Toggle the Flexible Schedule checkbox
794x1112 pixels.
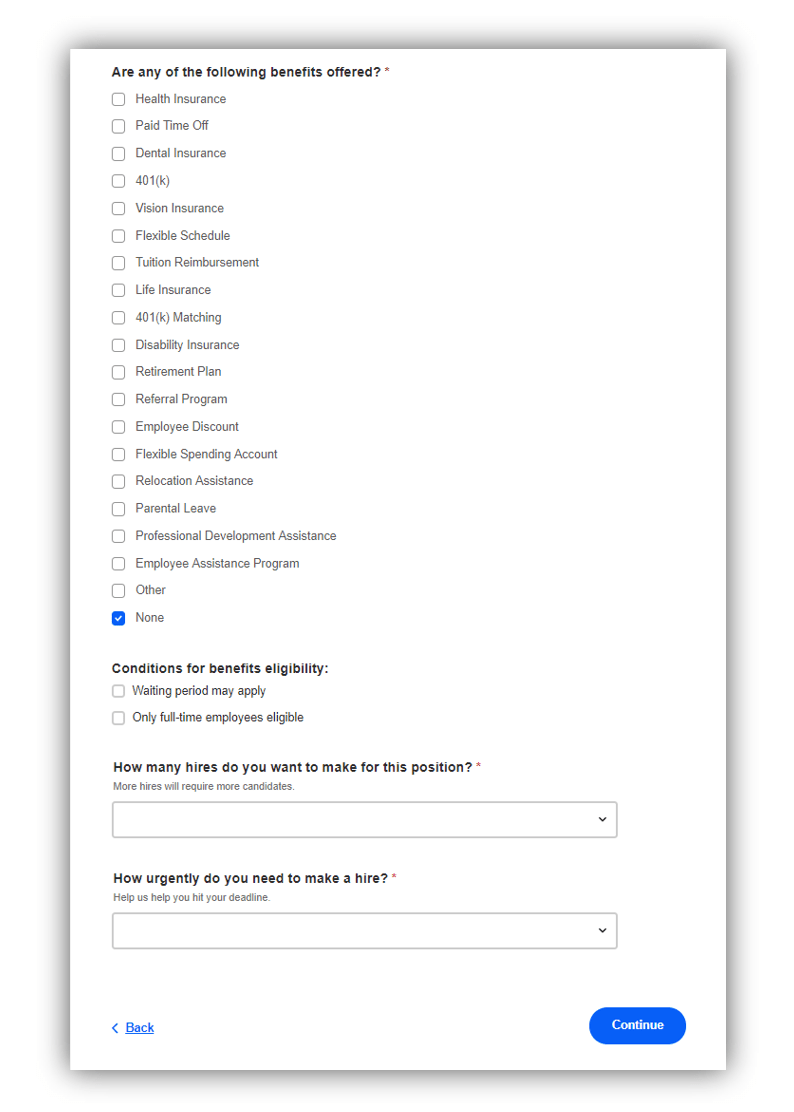pyautogui.click(x=118, y=235)
